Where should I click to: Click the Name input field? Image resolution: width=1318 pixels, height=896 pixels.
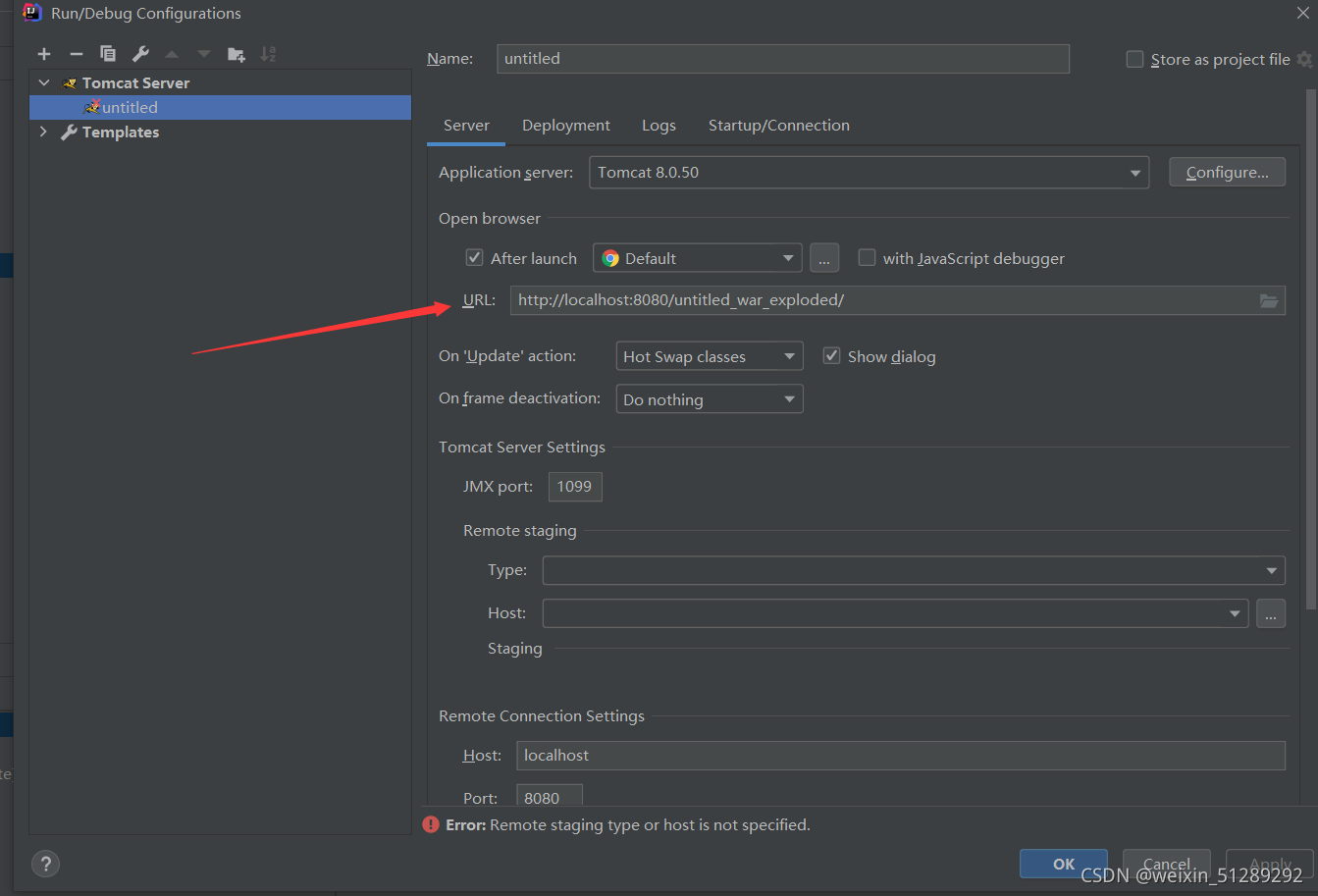[x=783, y=59]
